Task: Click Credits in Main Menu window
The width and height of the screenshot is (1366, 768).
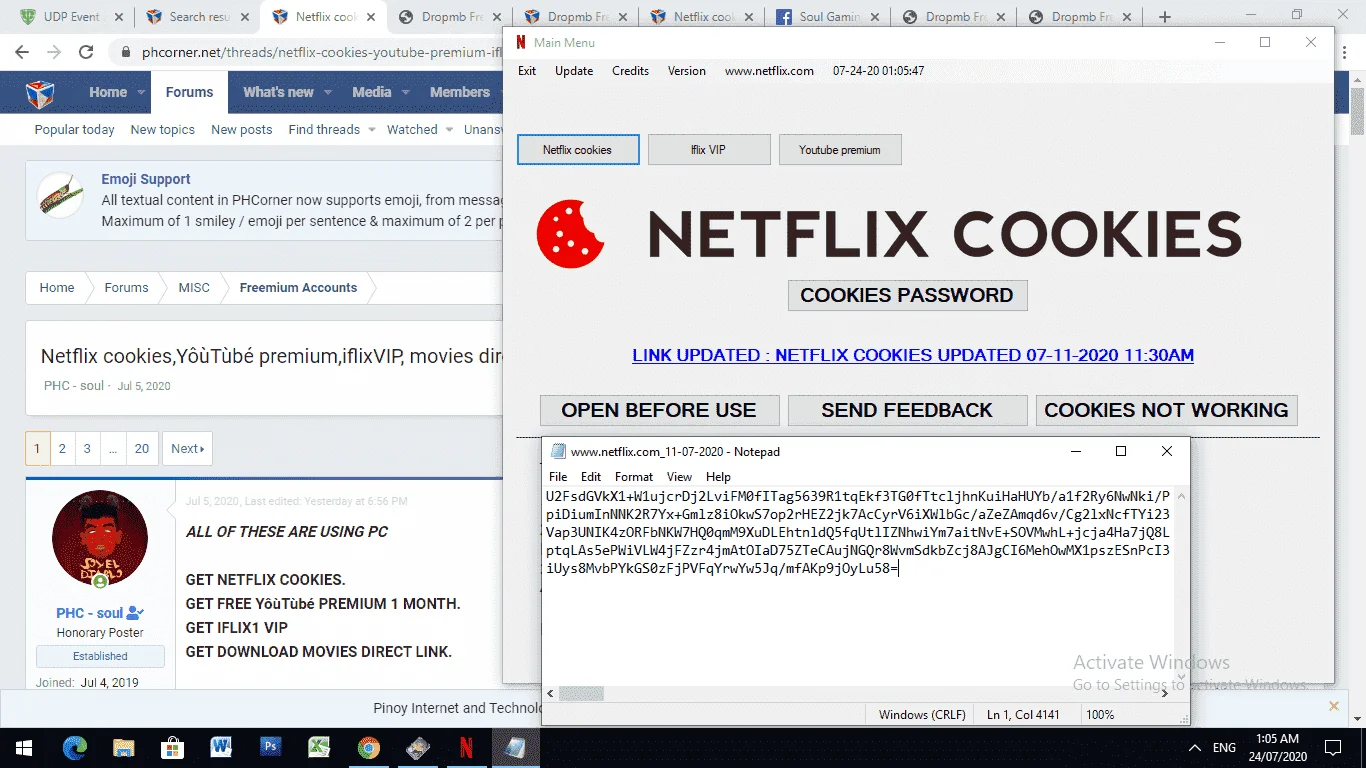Action: (630, 71)
